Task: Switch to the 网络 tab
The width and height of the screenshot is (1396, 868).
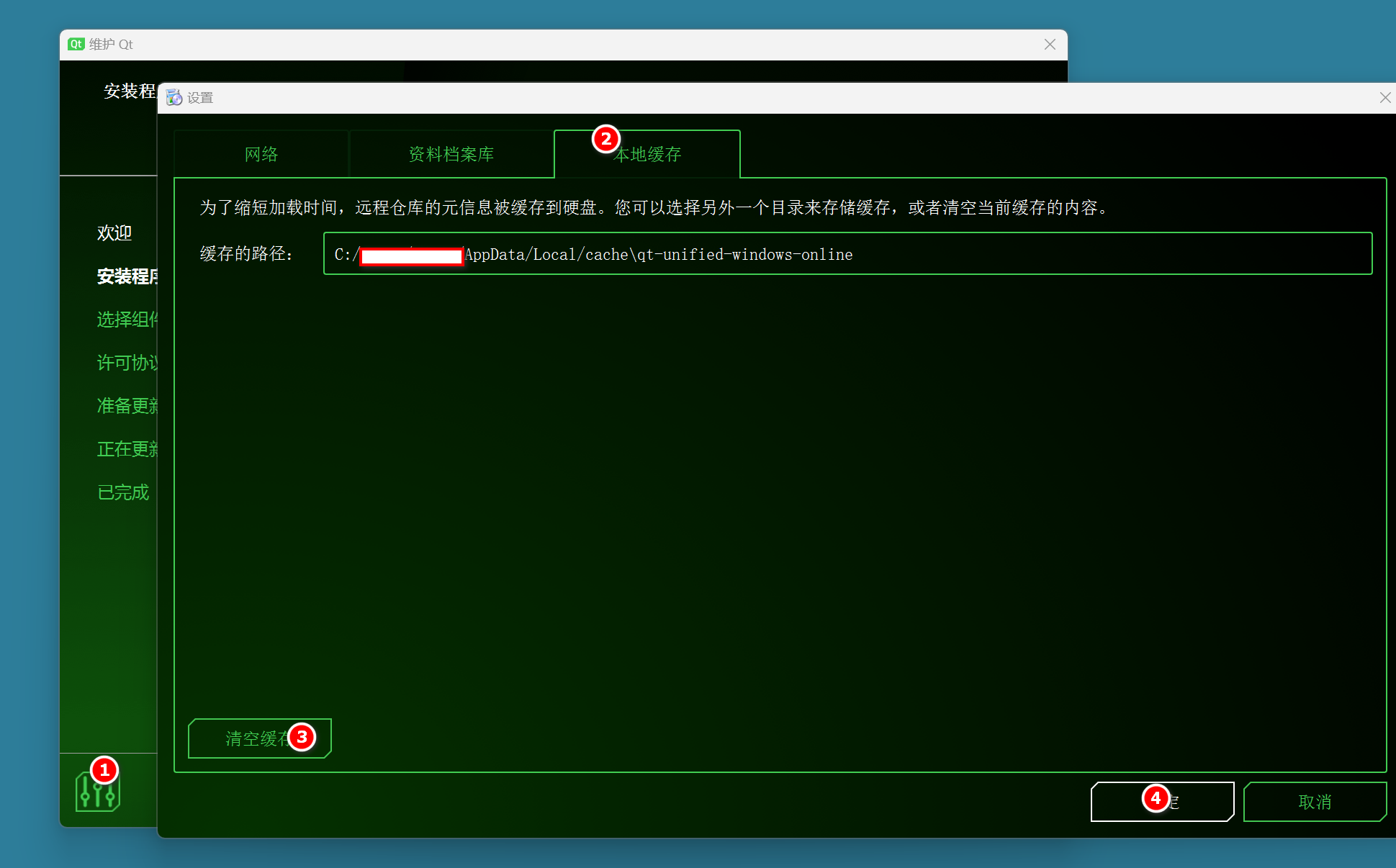Action: [x=261, y=154]
